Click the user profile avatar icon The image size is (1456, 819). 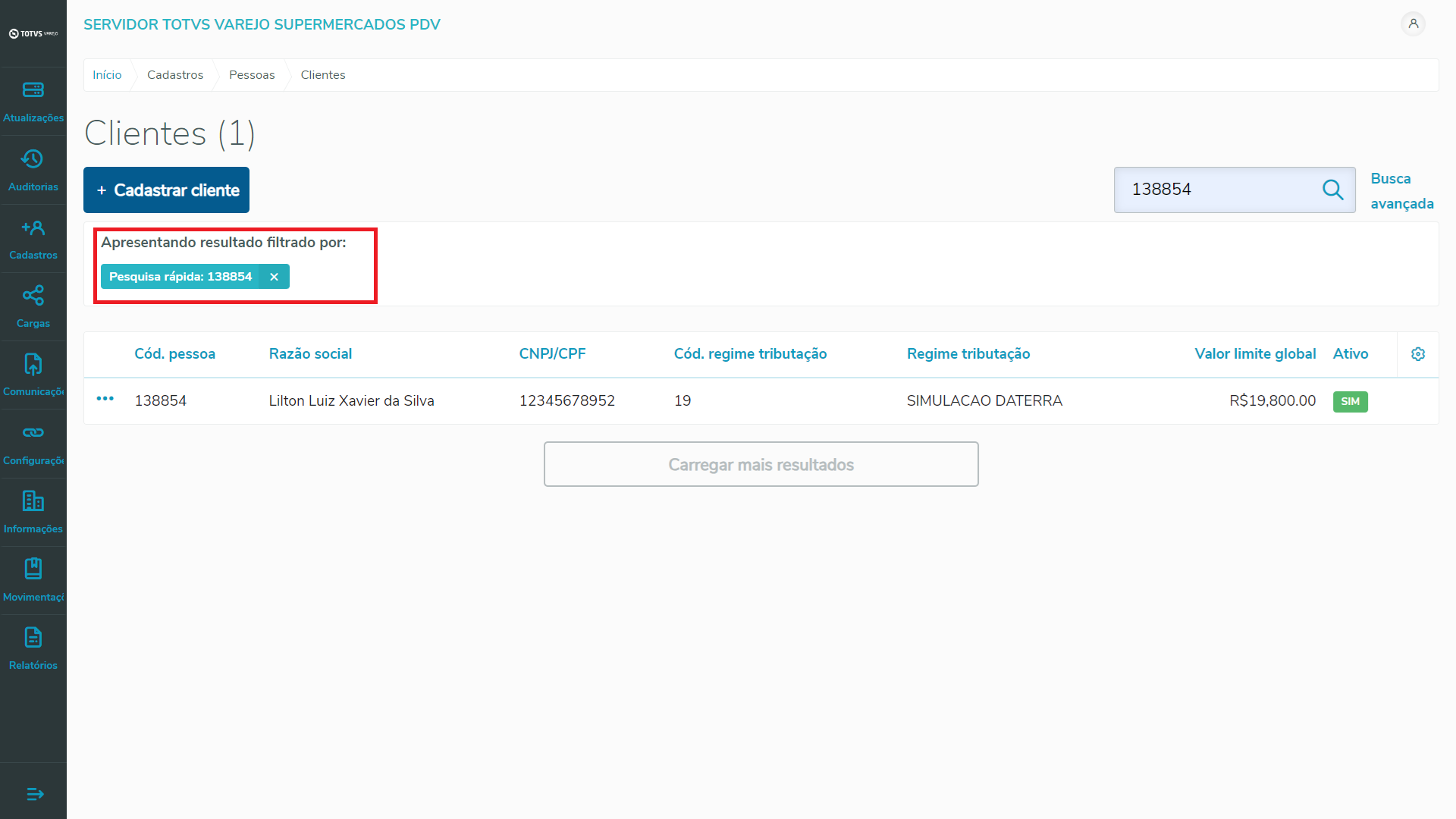(1413, 24)
